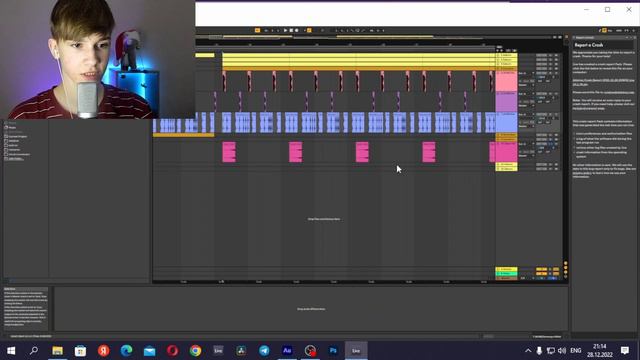Viewport: 640px width, 360px height.
Task: Click the arrangement overview bar
Action: [373, 37]
